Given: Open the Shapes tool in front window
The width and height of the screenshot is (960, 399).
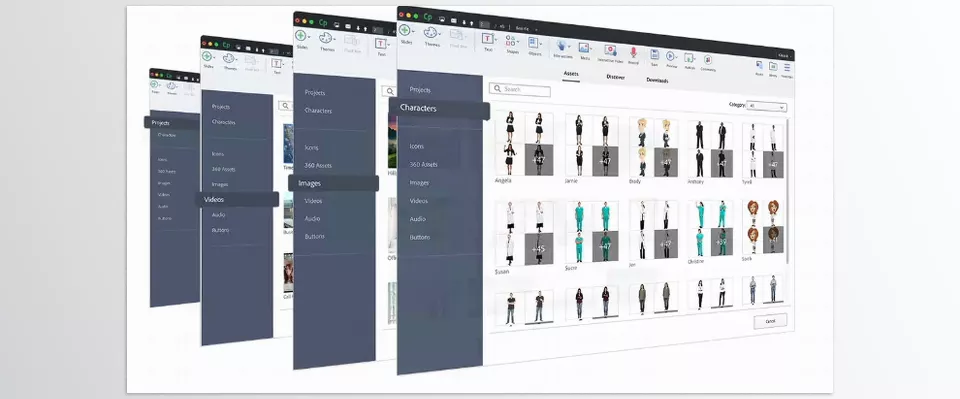Looking at the screenshot, I should point(511,40).
